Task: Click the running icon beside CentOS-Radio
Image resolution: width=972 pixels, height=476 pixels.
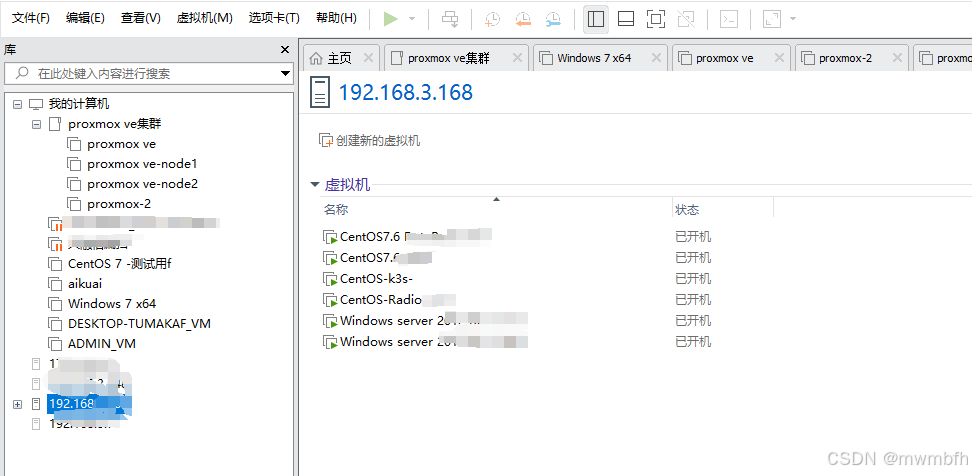Action: point(330,301)
